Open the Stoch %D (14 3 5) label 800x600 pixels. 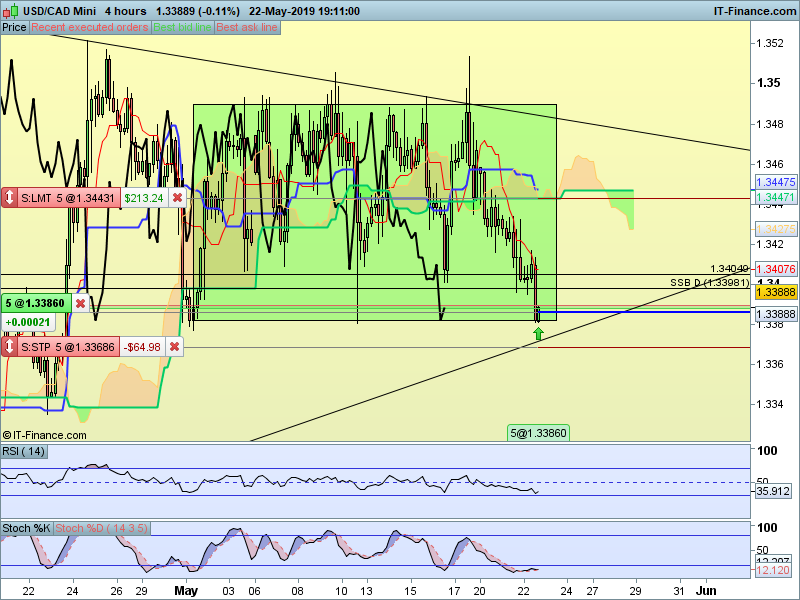click(102, 528)
